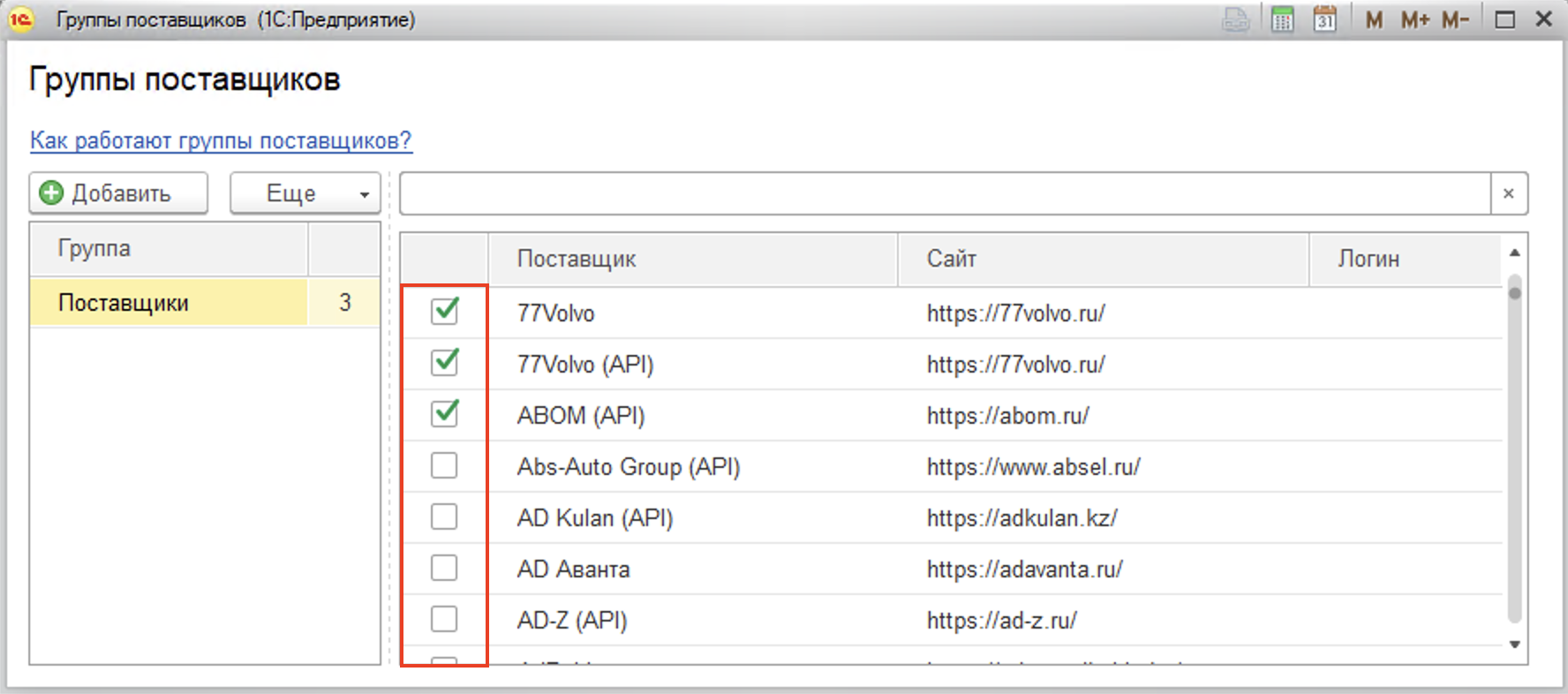Screen dimensions: 1568x694
Task: Check the AD Kulan (API) checkbox
Action: [x=444, y=517]
